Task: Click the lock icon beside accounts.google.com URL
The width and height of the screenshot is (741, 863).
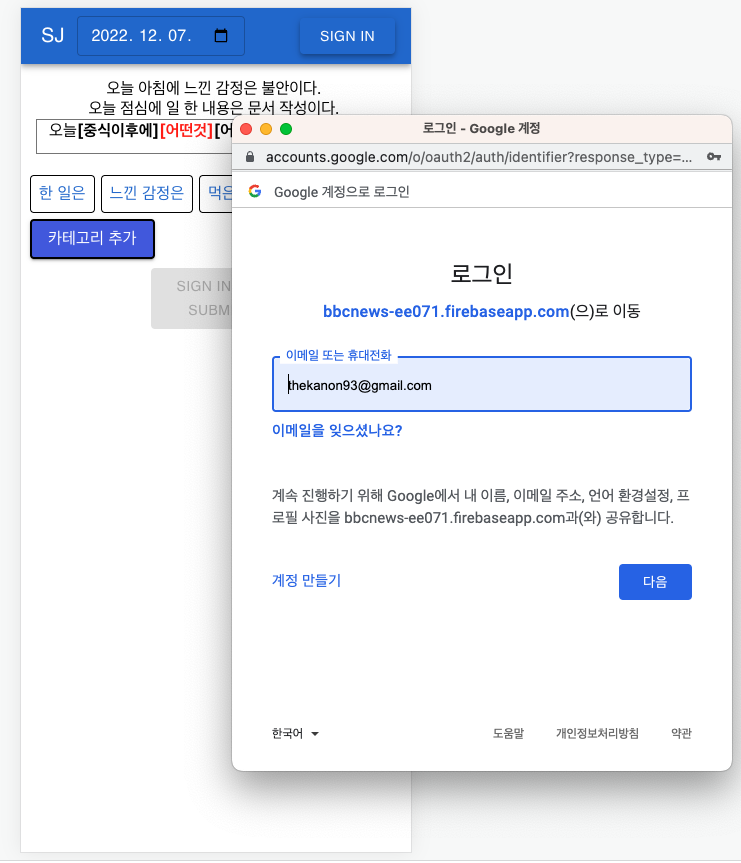Action: 250,157
